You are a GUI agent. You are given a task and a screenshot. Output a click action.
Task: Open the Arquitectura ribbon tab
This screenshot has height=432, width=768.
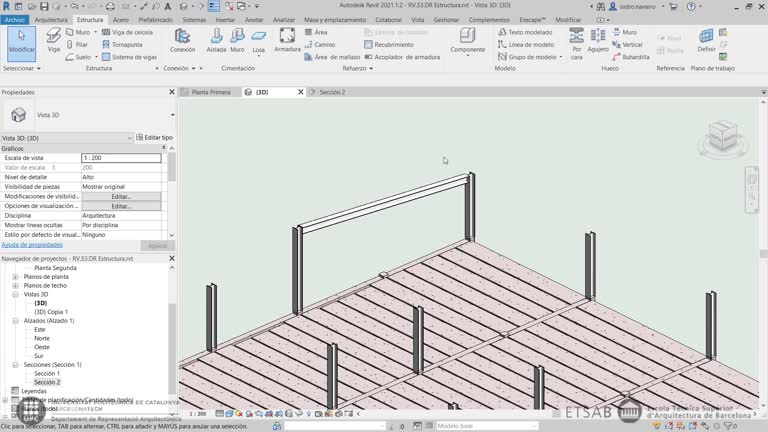click(51, 19)
